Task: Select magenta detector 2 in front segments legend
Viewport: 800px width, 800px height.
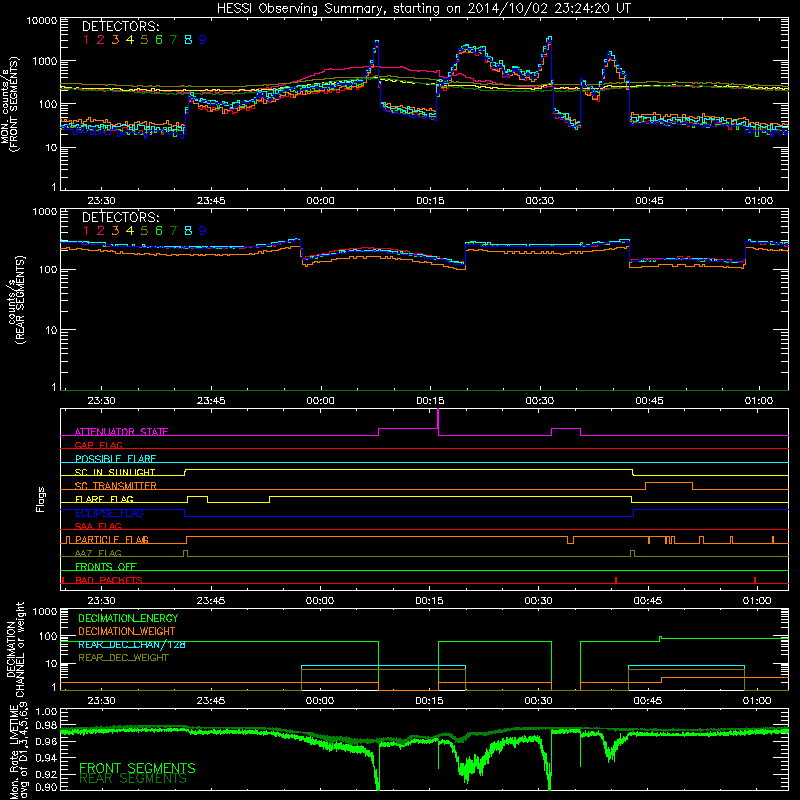Action: pos(101,40)
